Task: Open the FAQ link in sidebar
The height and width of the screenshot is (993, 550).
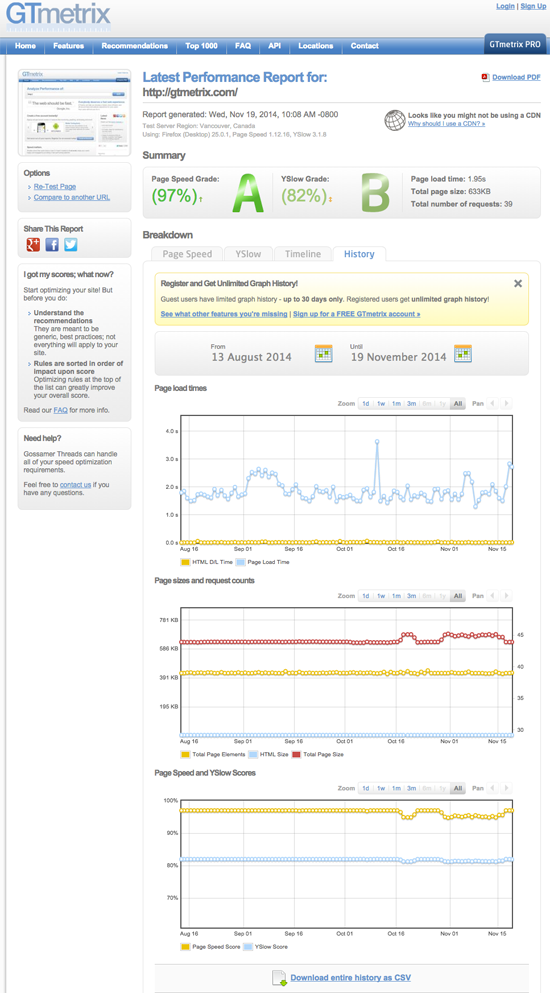Action: coord(60,410)
